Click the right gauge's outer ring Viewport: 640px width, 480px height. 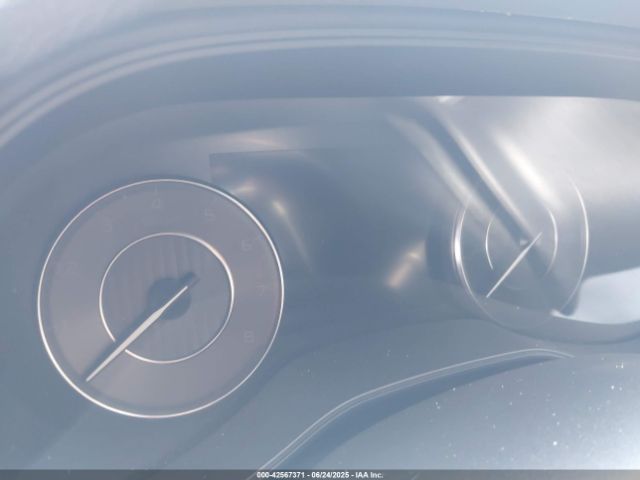583,240
